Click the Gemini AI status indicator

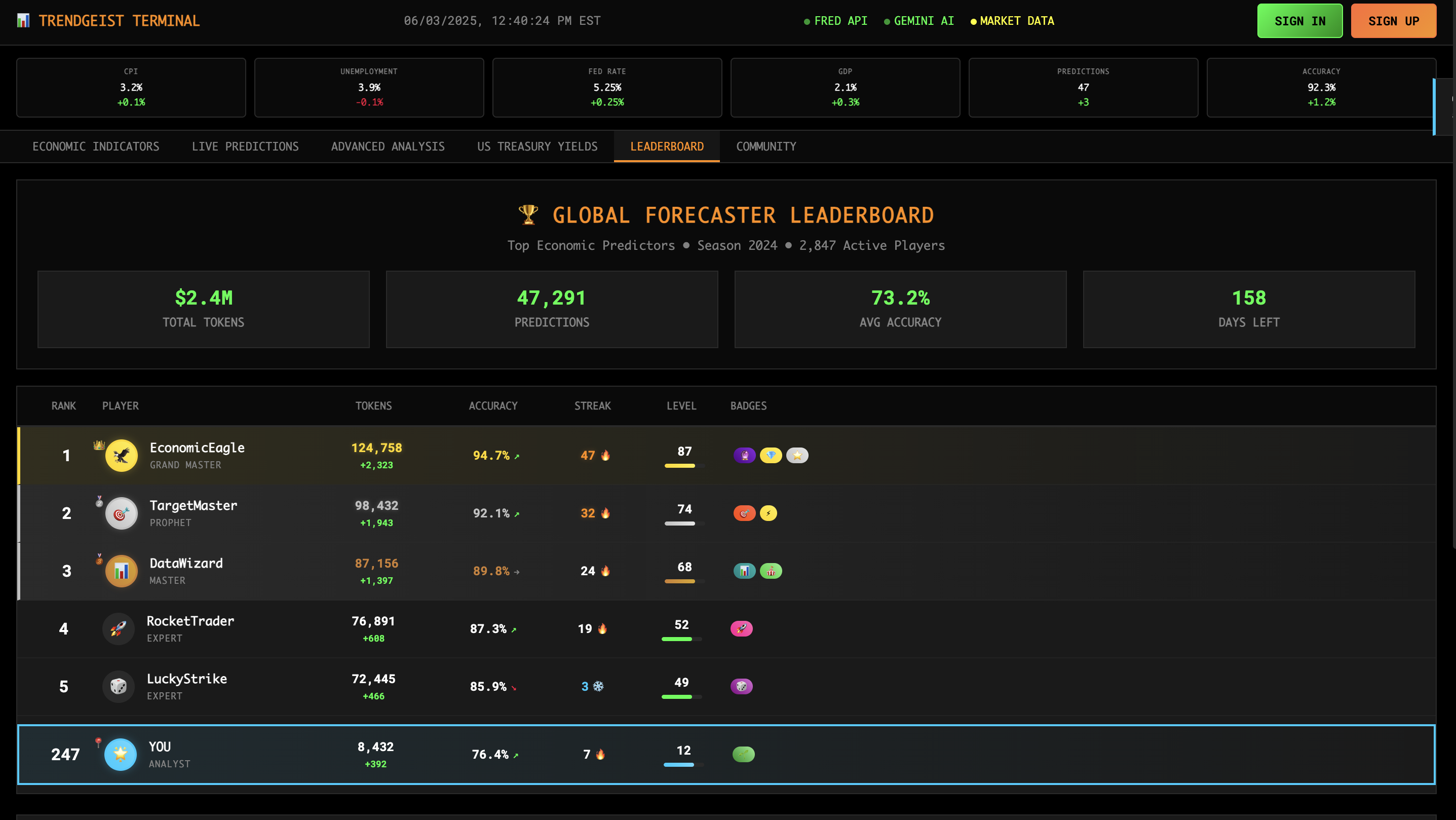[919, 21]
